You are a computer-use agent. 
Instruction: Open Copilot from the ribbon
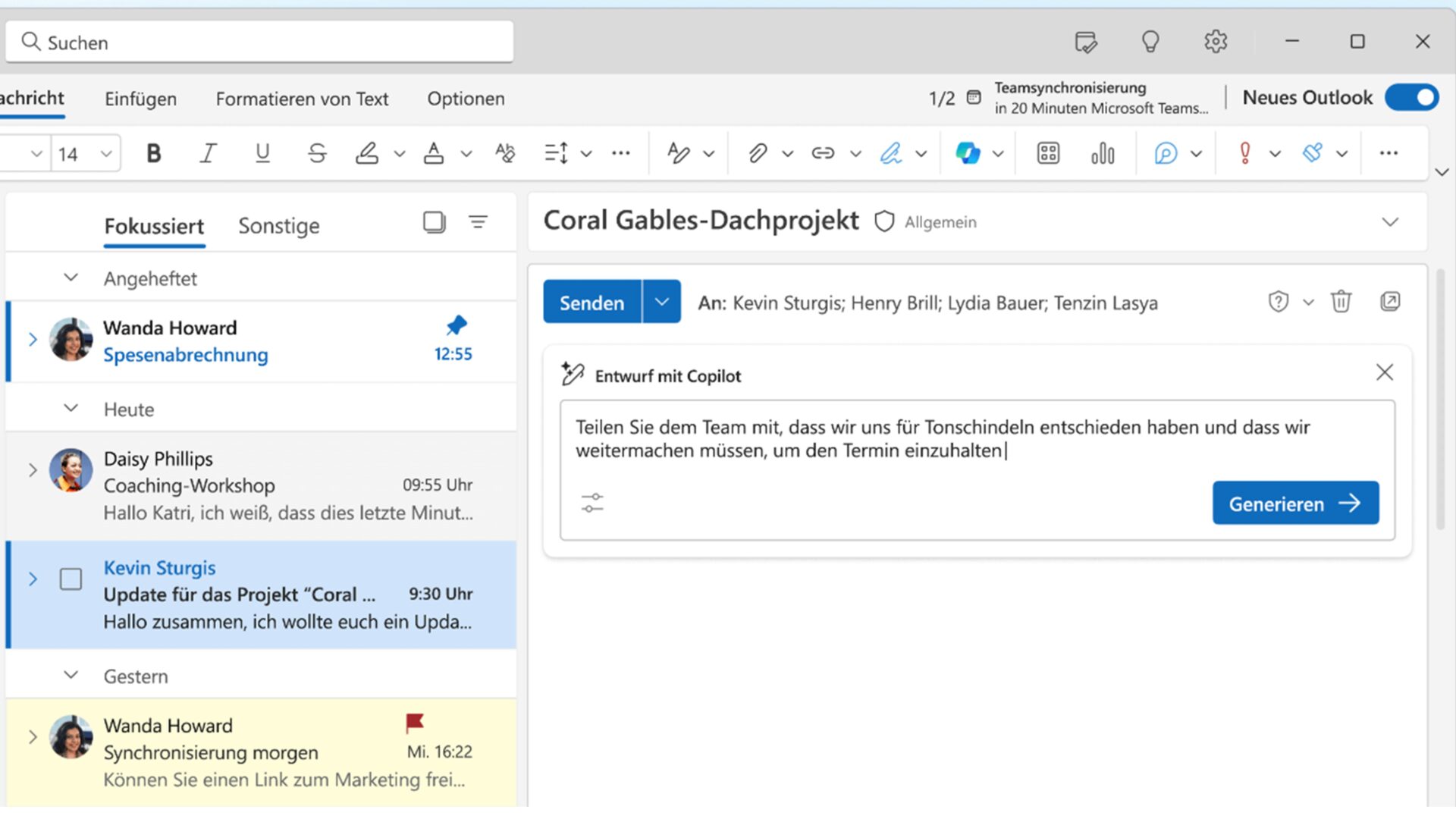point(968,154)
